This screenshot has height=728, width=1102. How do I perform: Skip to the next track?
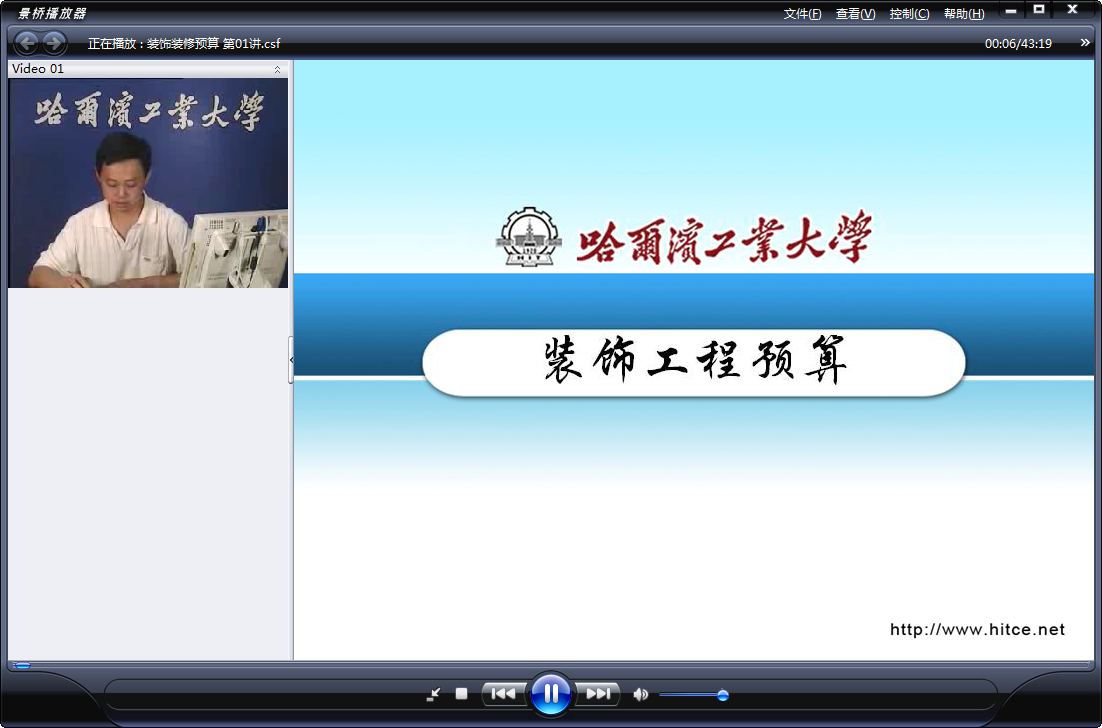coord(597,694)
